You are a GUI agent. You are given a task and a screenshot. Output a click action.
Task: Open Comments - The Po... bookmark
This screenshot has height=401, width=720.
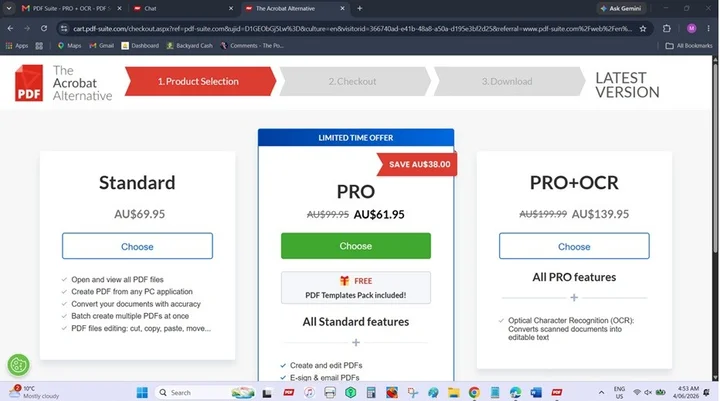click(252, 45)
